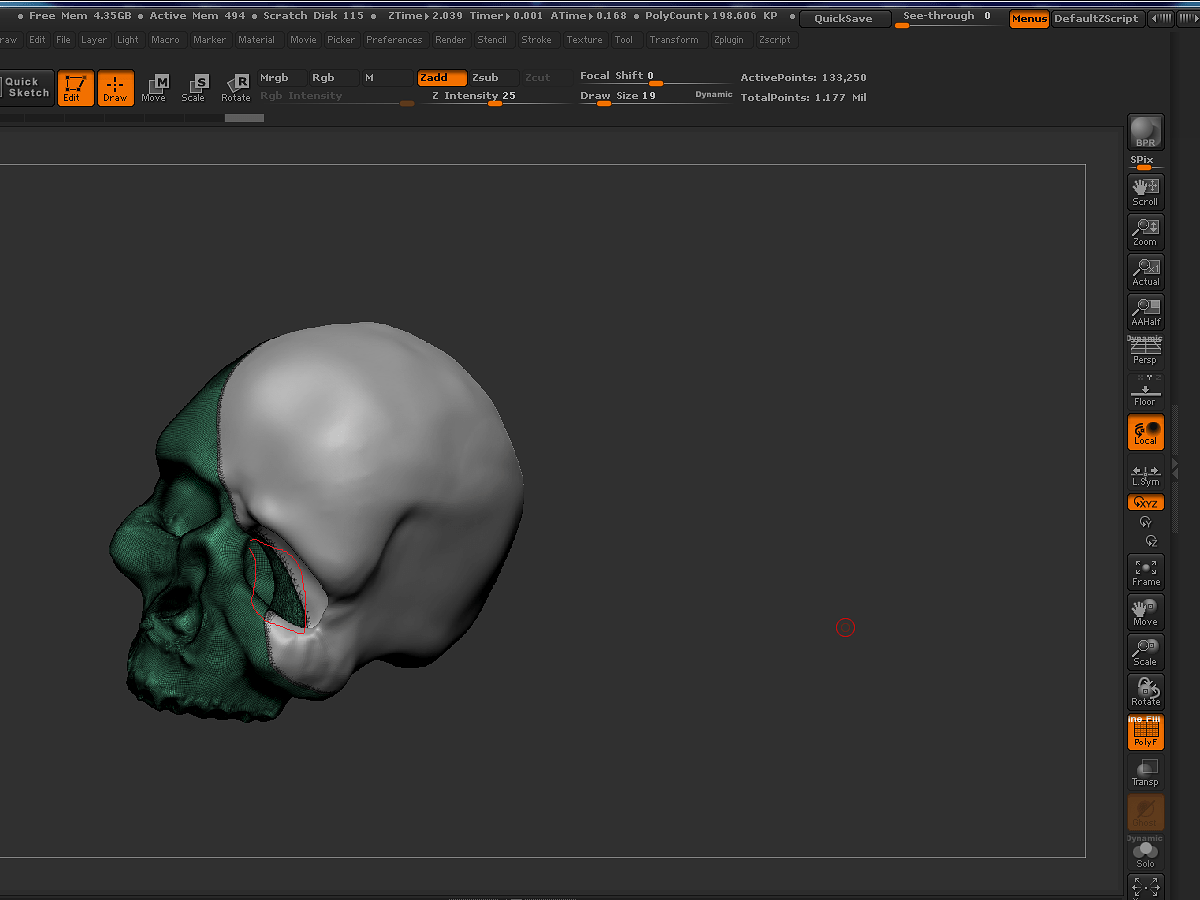
Task: Open the Texture menu
Action: (584, 40)
